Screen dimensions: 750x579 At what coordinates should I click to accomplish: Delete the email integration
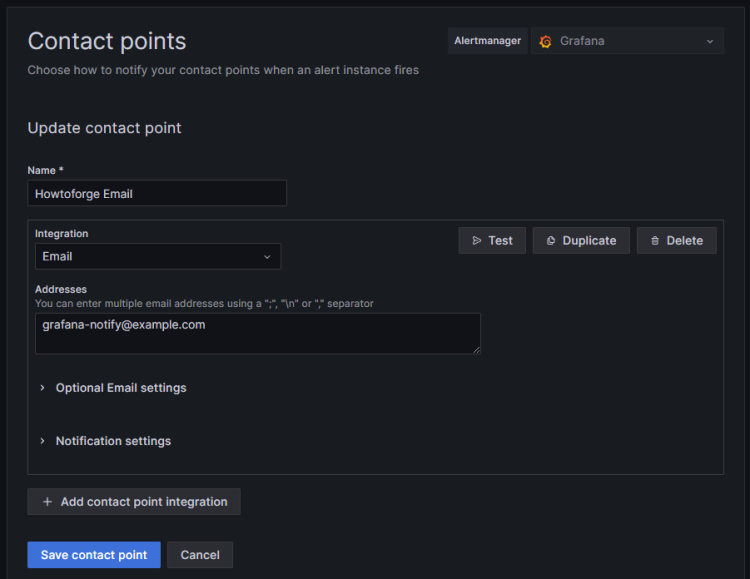point(676,241)
